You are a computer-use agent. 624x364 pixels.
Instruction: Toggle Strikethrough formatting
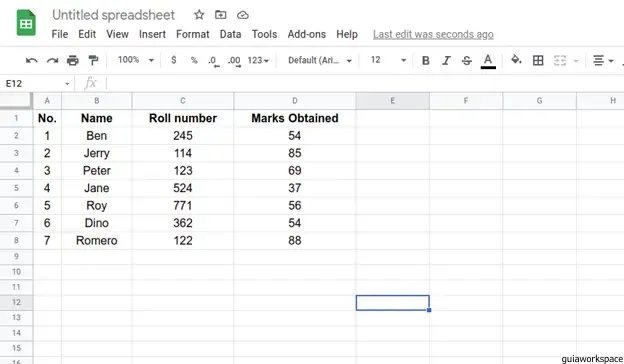pos(467,60)
